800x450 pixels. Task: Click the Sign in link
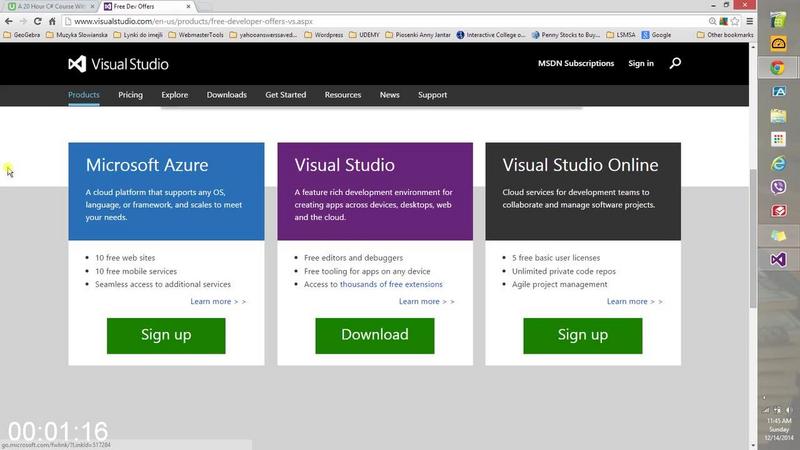pos(641,63)
